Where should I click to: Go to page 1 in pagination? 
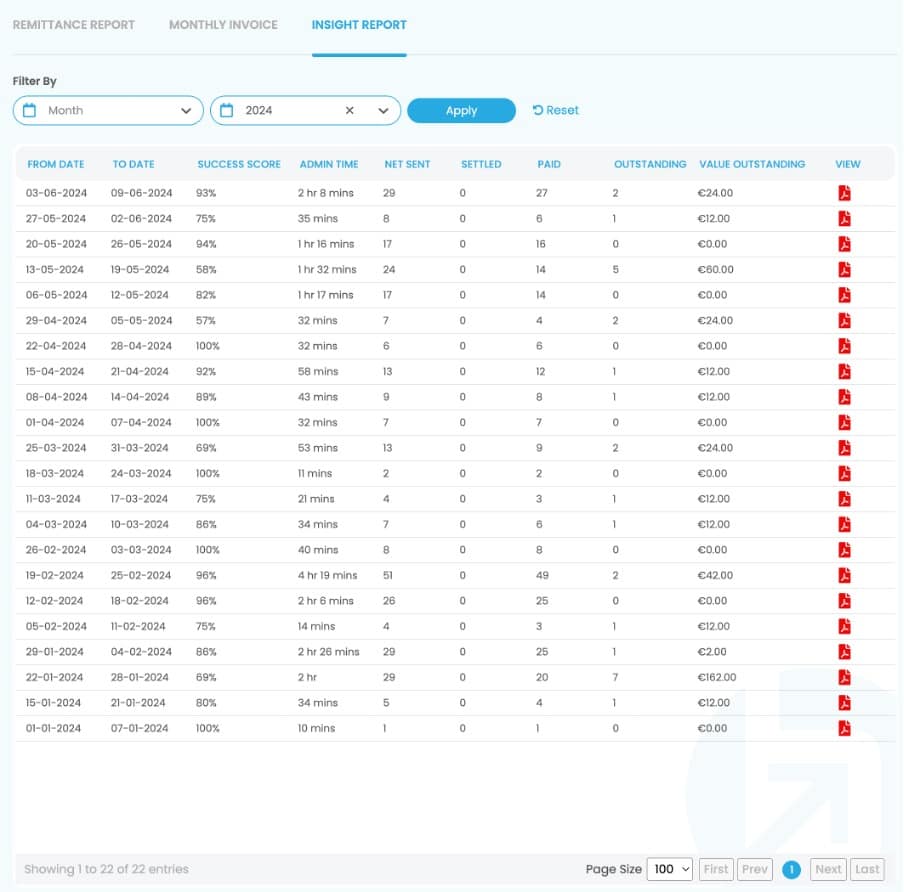(x=791, y=869)
